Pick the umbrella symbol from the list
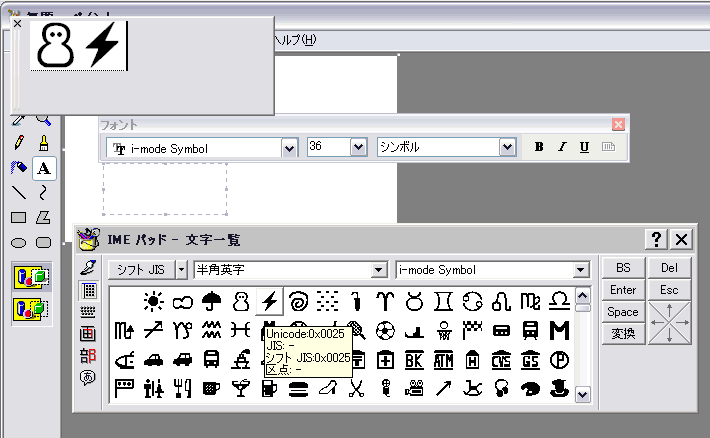Image resolution: width=710 pixels, height=438 pixels. tap(211, 301)
